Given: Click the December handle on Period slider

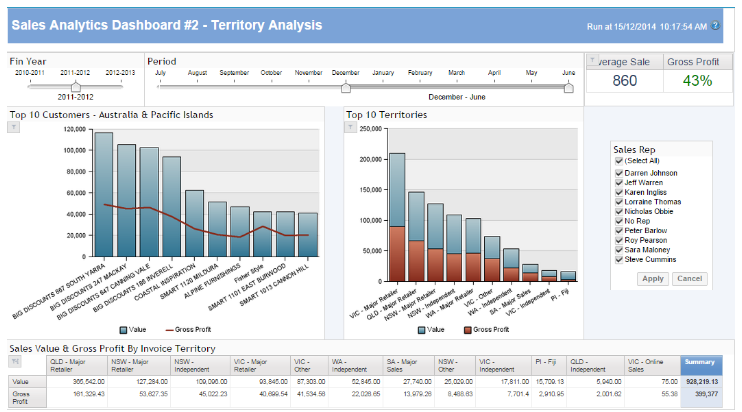Looking at the screenshot, I should pyautogui.click(x=346, y=88).
